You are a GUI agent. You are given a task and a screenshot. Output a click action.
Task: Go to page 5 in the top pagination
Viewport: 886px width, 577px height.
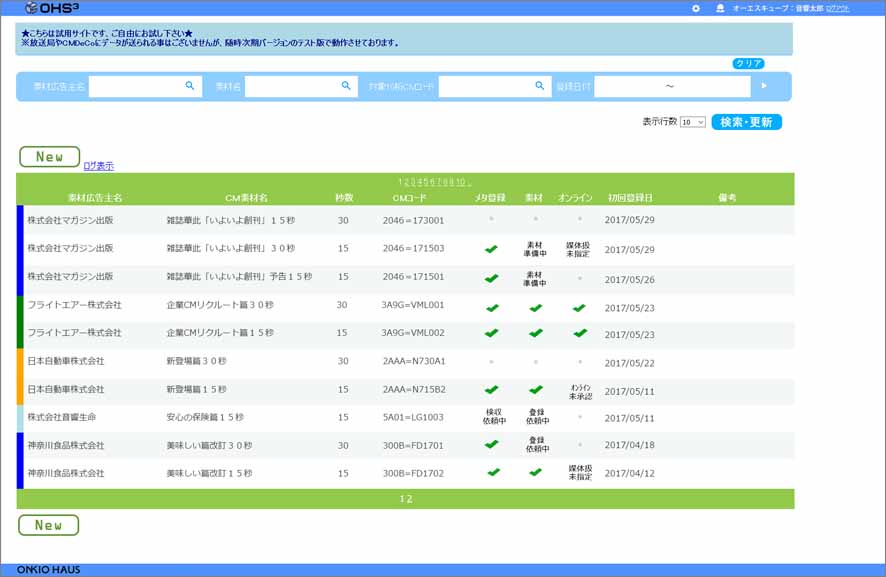point(425,182)
